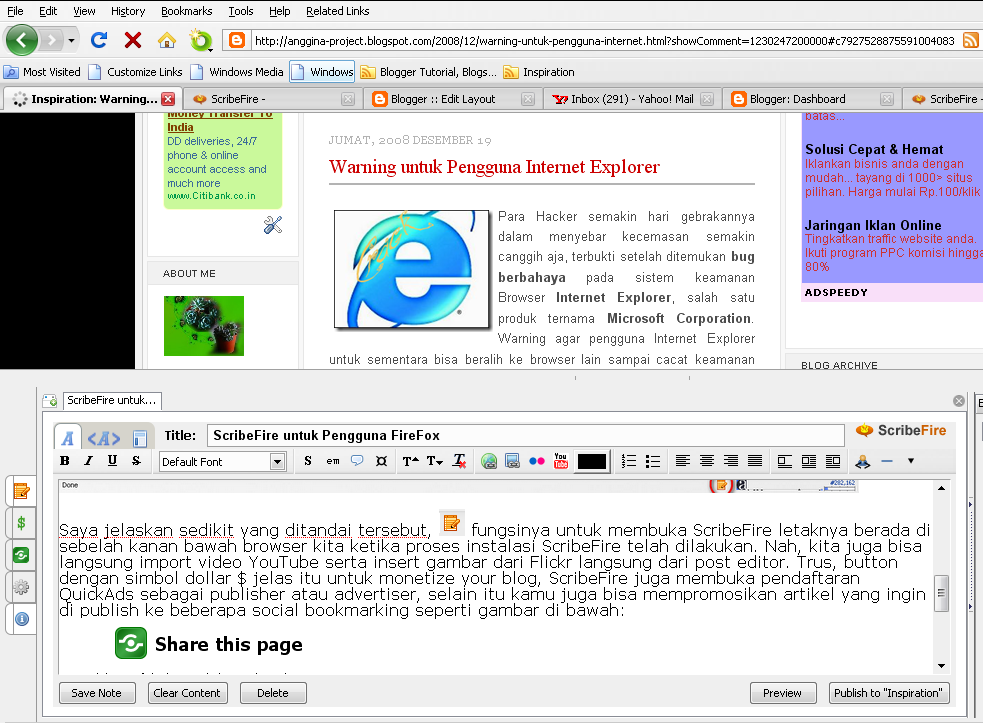983x723 pixels.
Task: Click Clear Content button
Action: (x=187, y=693)
